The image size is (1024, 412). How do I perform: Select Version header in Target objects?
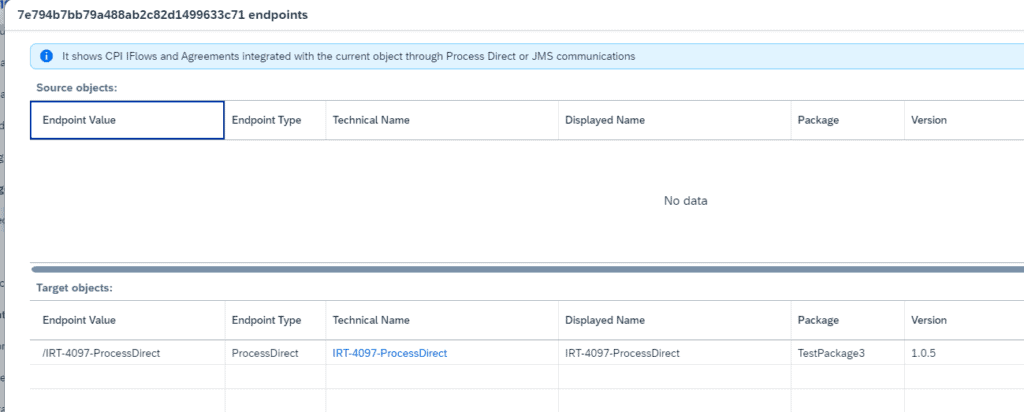(964, 321)
